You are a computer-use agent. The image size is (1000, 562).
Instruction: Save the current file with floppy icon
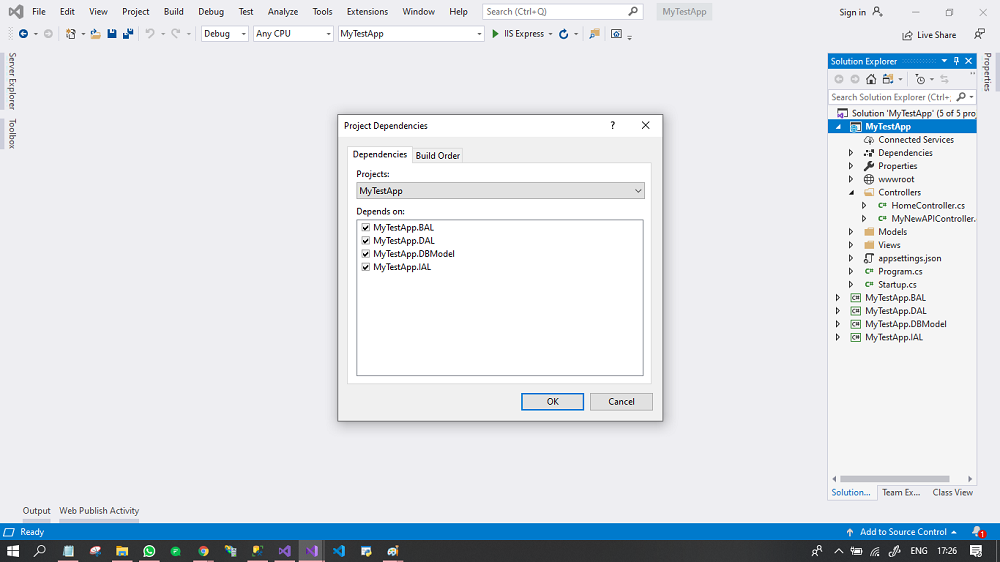click(112, 34)
